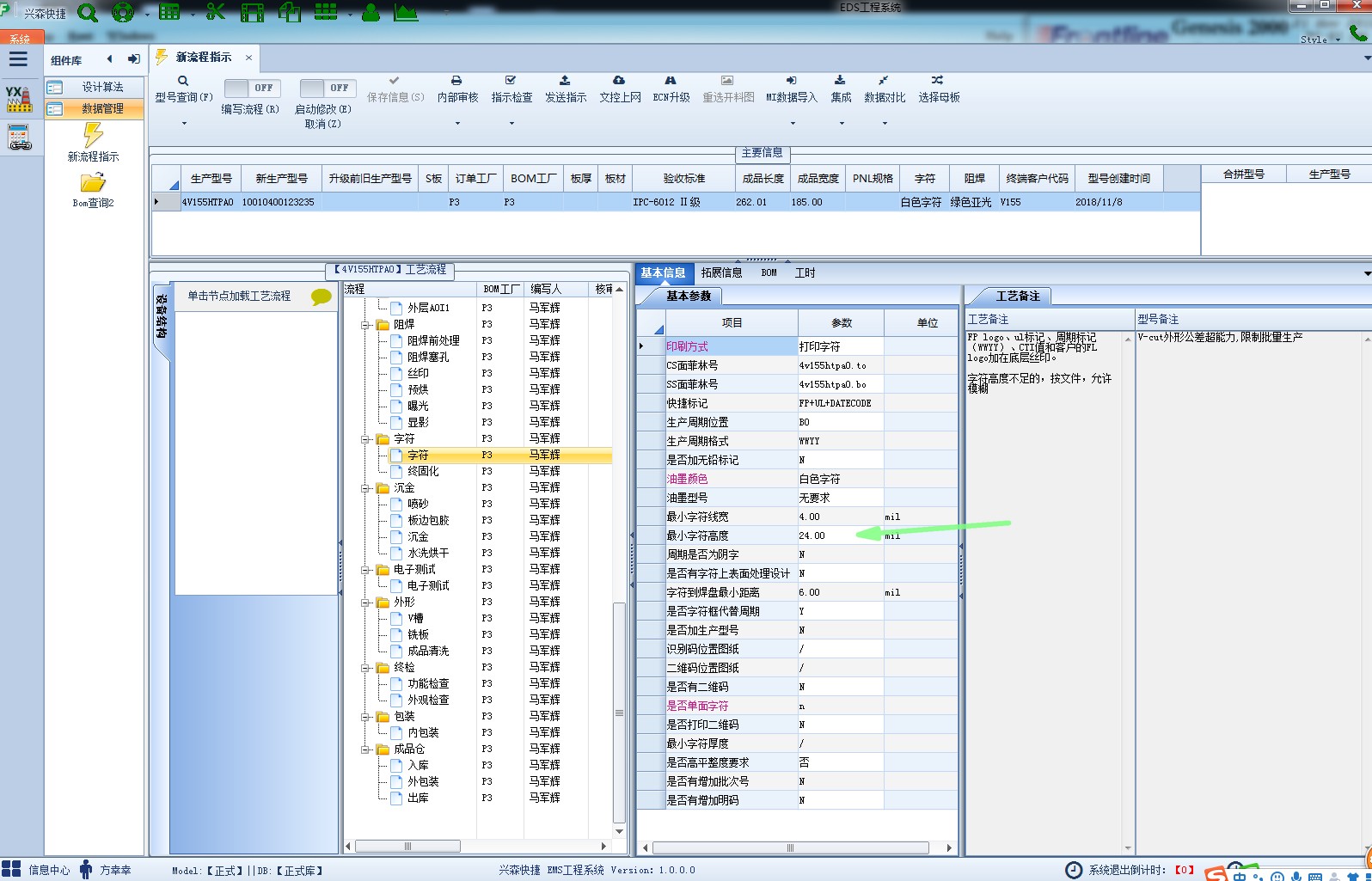Image resolution: width=1372 pixels, height=881 pixels.
Task: Open the dropdown arrow under 数据对比
Action: [x=885, y=123]
